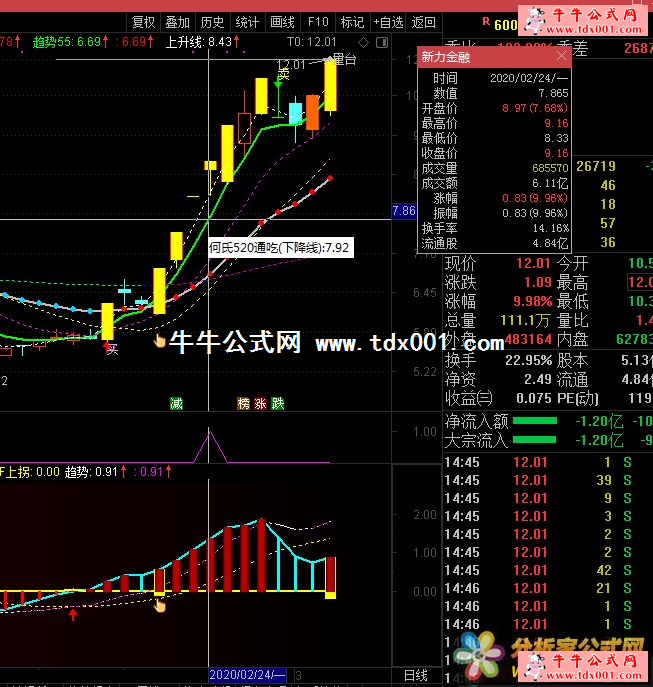This screenshot has width=653, height=687.
Task: Open the 统计 statistics menu
Action: tap(247, 22)
